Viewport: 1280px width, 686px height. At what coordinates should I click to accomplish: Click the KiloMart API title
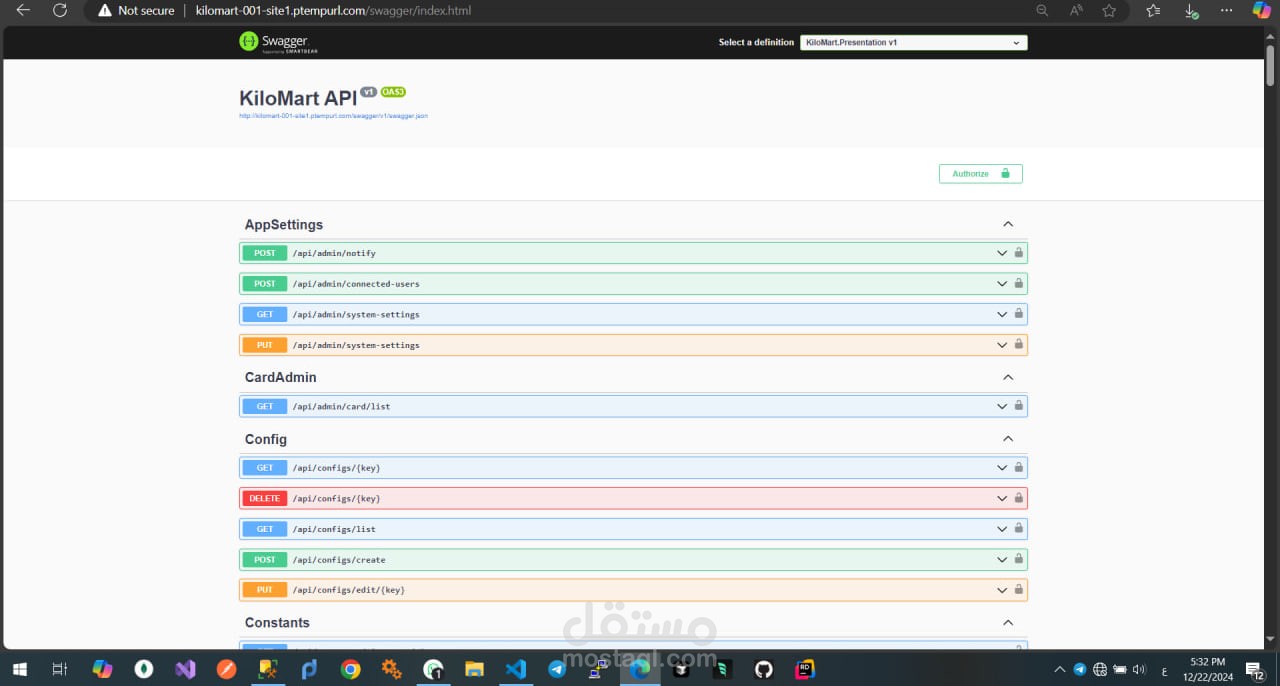[x=298, y=98]
